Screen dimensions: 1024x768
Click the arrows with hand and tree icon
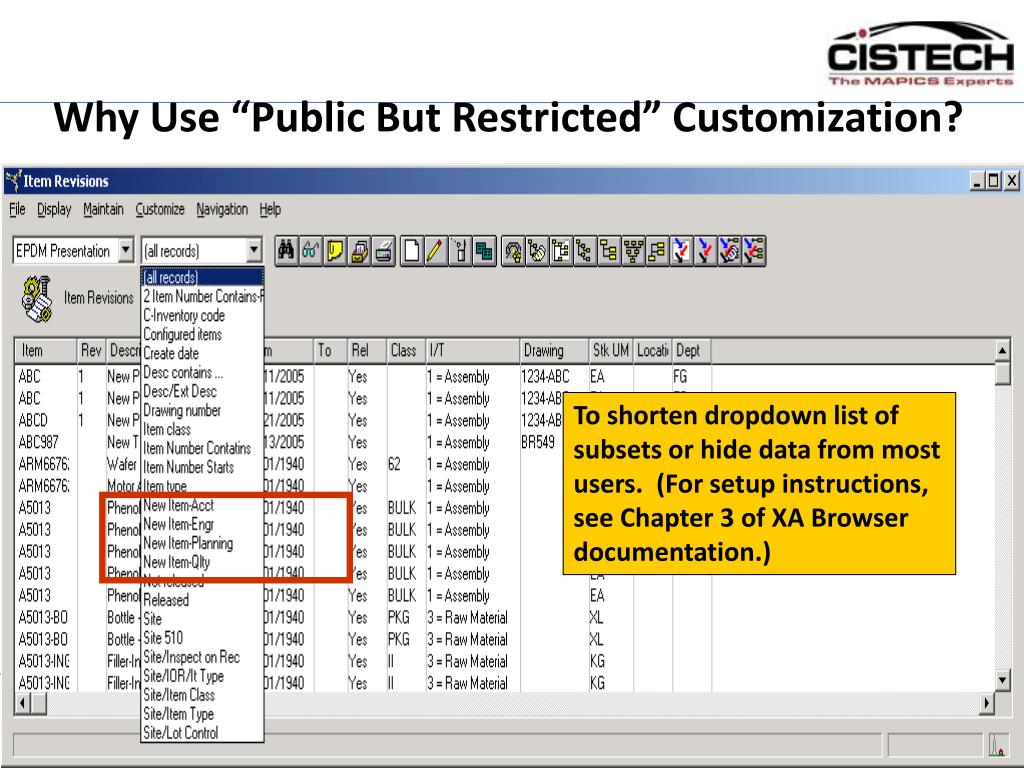[x=729, y=251]
